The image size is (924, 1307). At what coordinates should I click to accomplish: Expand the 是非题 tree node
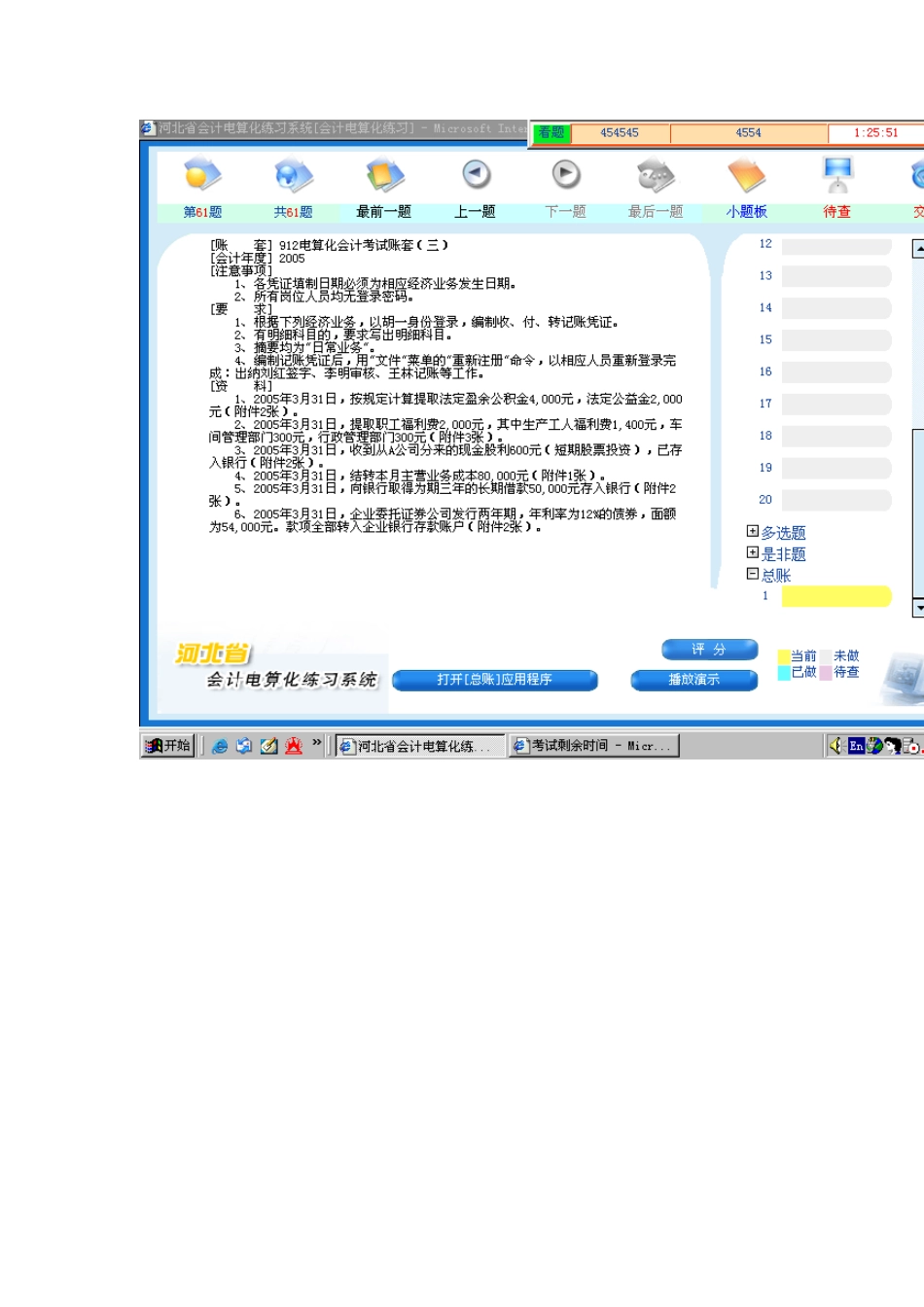click(x=752, y=552)
